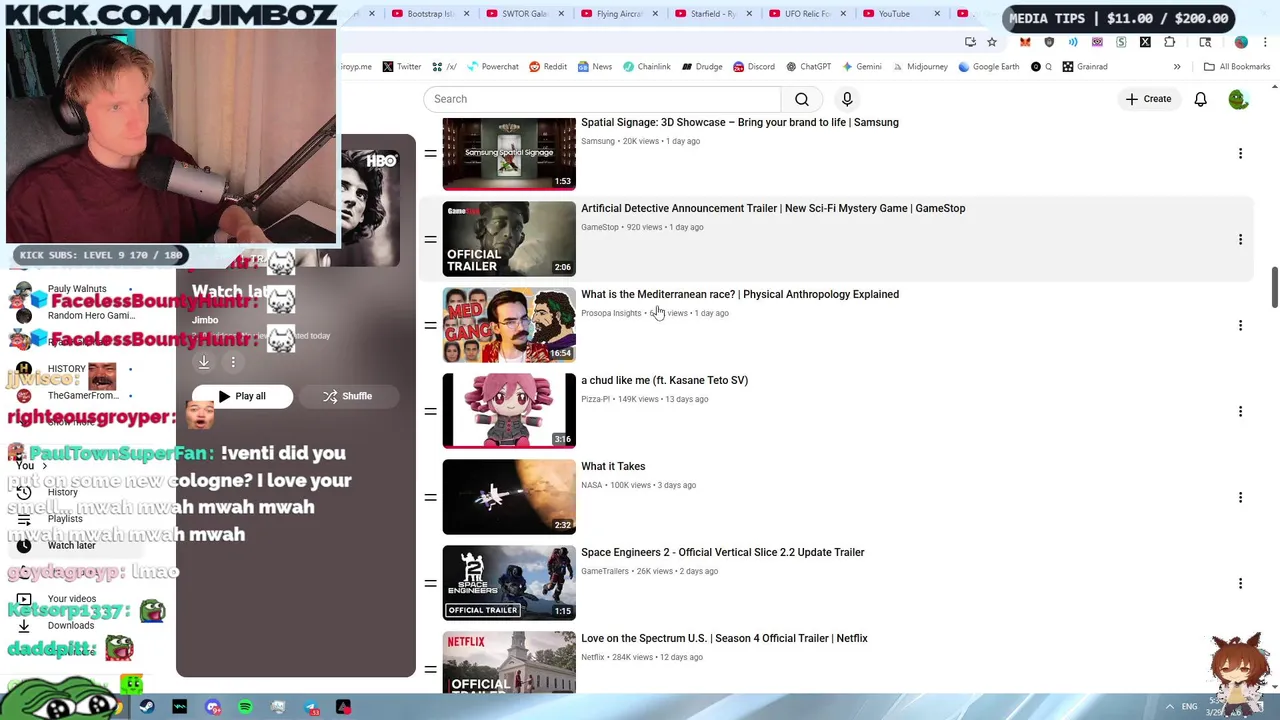Bookmark this page with the star icon

[991, 42]
